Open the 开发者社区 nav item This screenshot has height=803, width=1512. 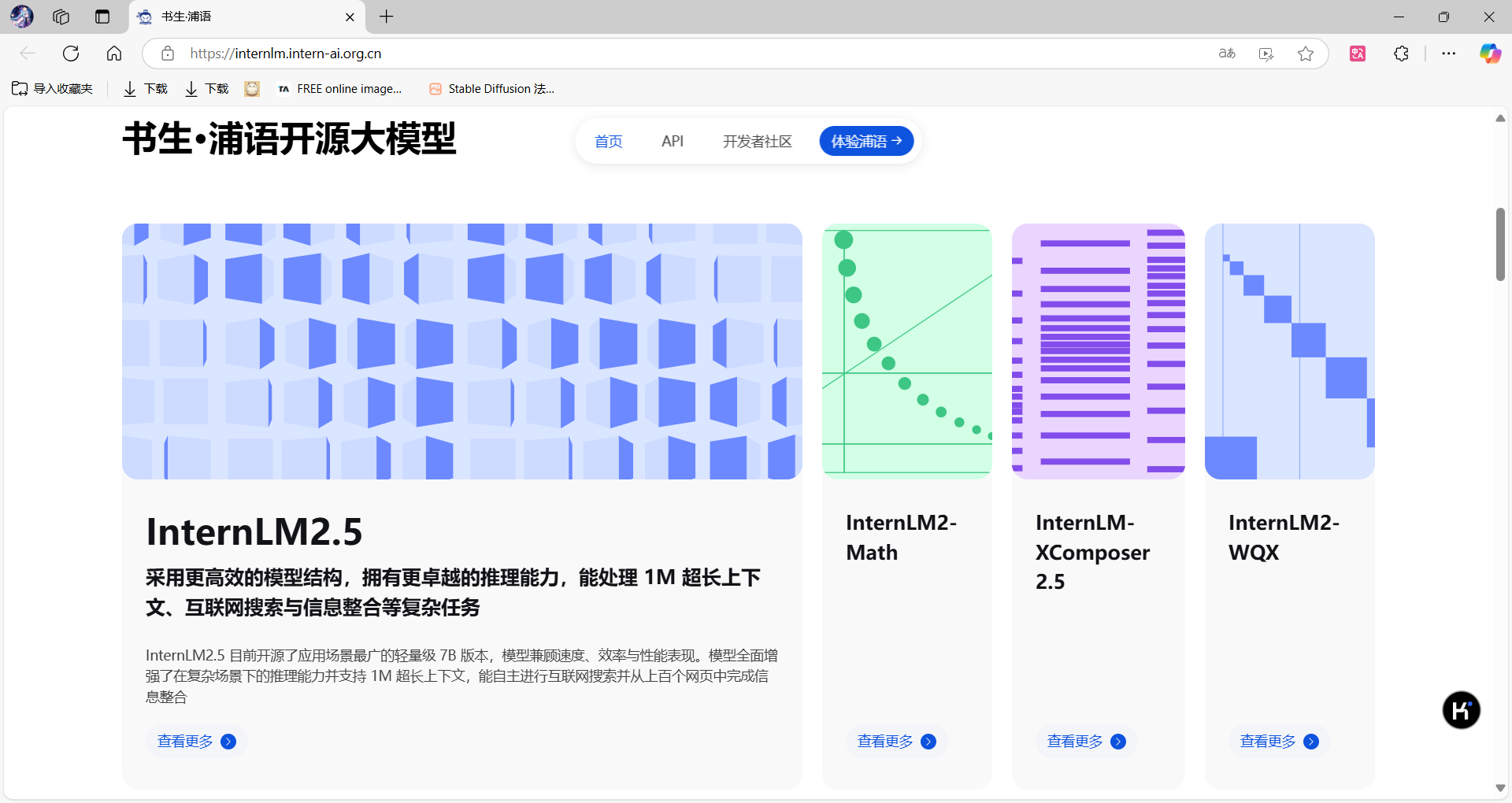tap(758, 142)
